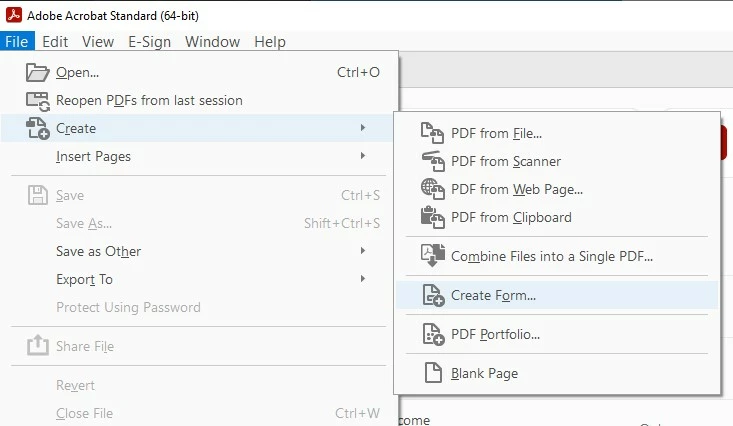Click the Adobe Acrobat logo icon in title bar
The height and width of the screenshot is (426, 733).
pos(14,15)
